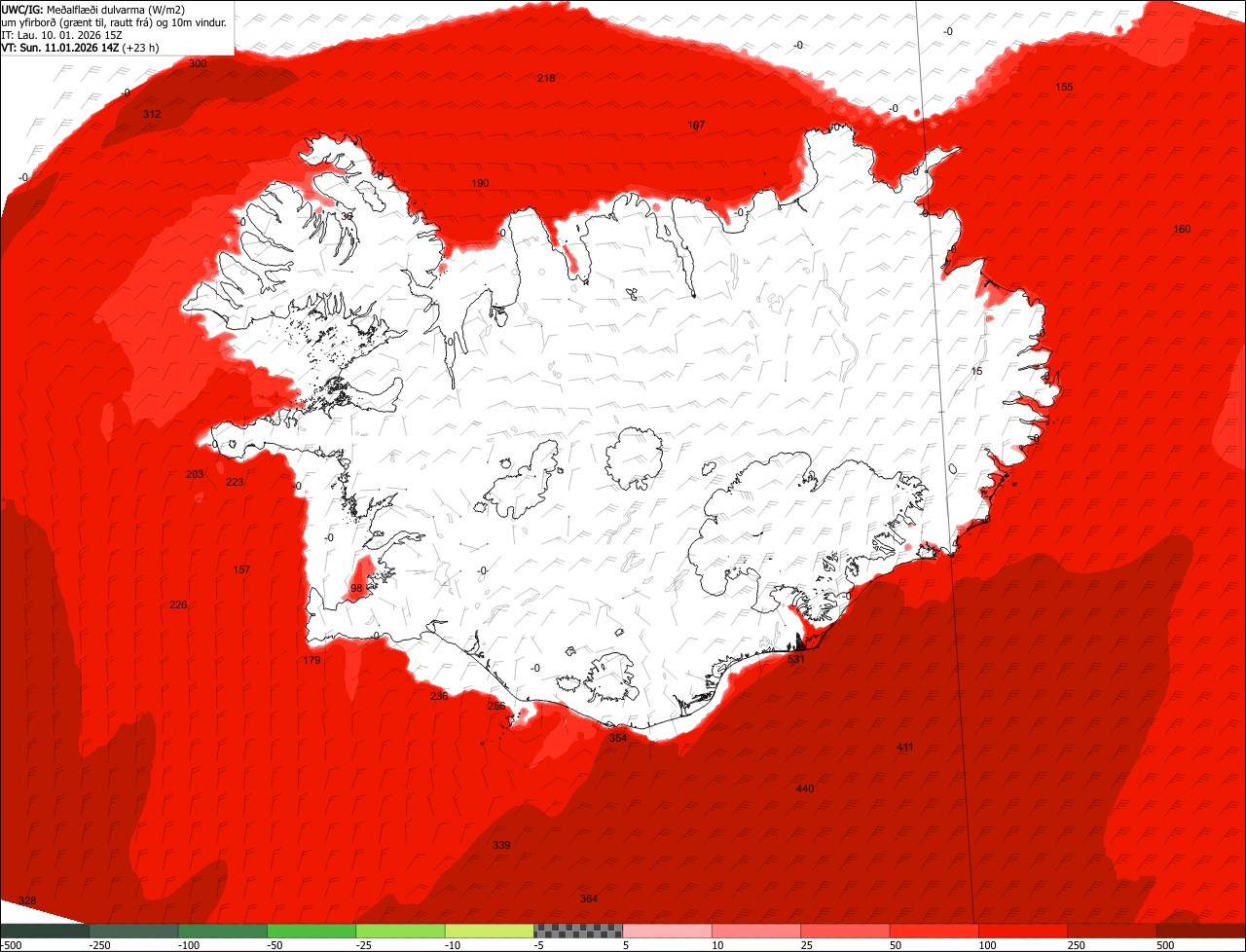The image size is (1246, 952).
Task: Click the 10 to 25 pink legend swatch
Action: [756, 931]
